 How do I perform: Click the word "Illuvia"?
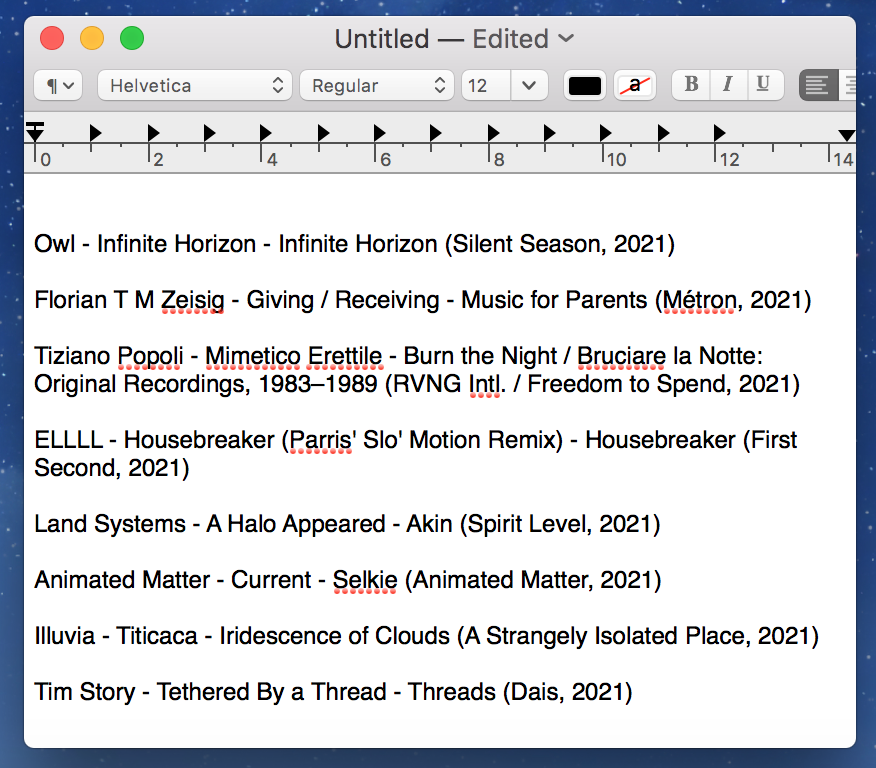click(65, 636)
